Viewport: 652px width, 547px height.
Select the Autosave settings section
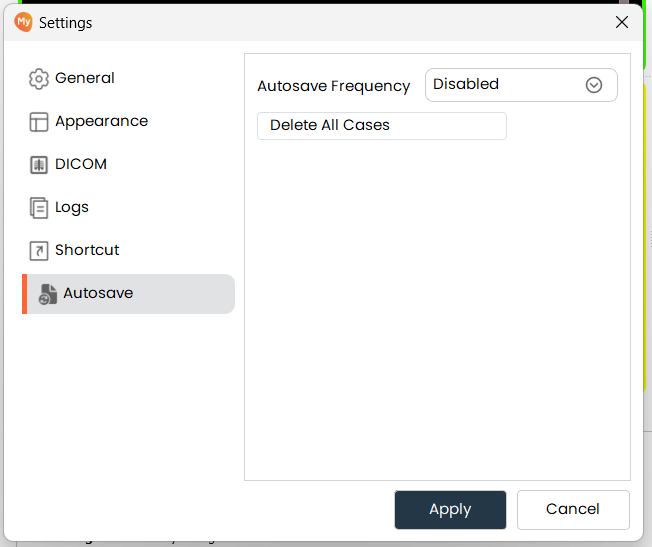click(98, 293)
